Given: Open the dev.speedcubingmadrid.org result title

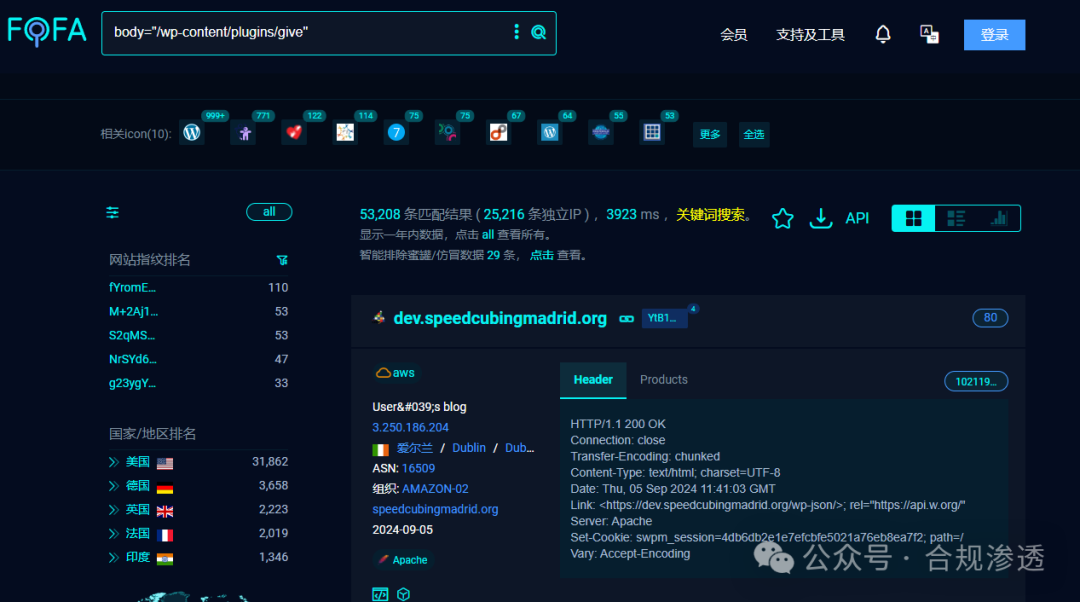Looking at the screenshot, I should (500, 318).
